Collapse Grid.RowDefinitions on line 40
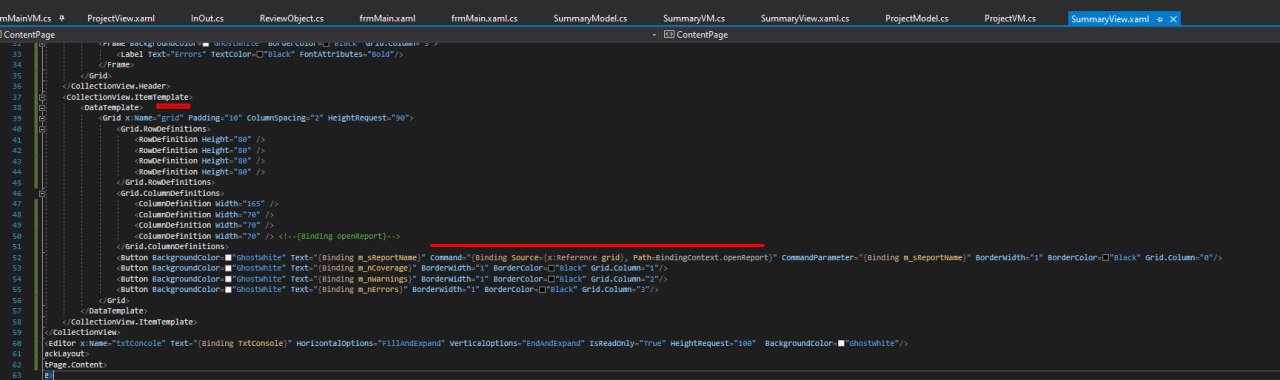Screen dimensions: 1280x380 coord(43,129)
